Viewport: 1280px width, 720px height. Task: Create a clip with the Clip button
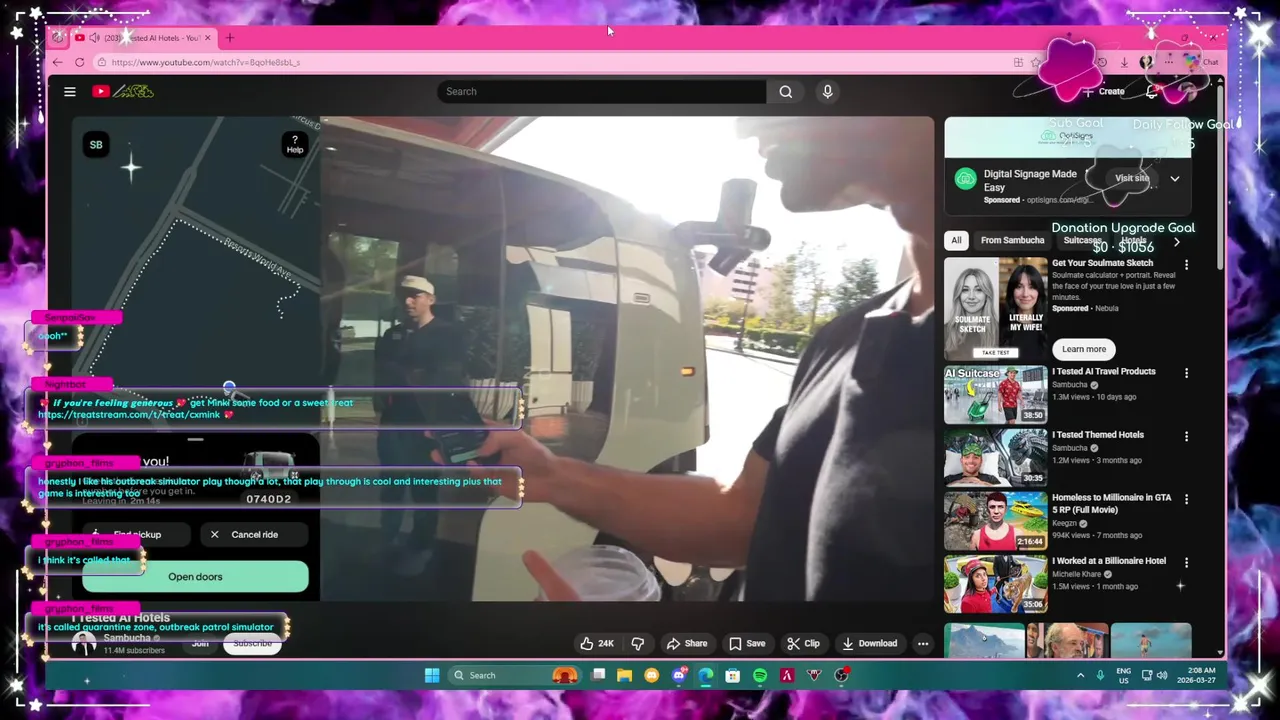pyautogui.click(x=803, y=643)
